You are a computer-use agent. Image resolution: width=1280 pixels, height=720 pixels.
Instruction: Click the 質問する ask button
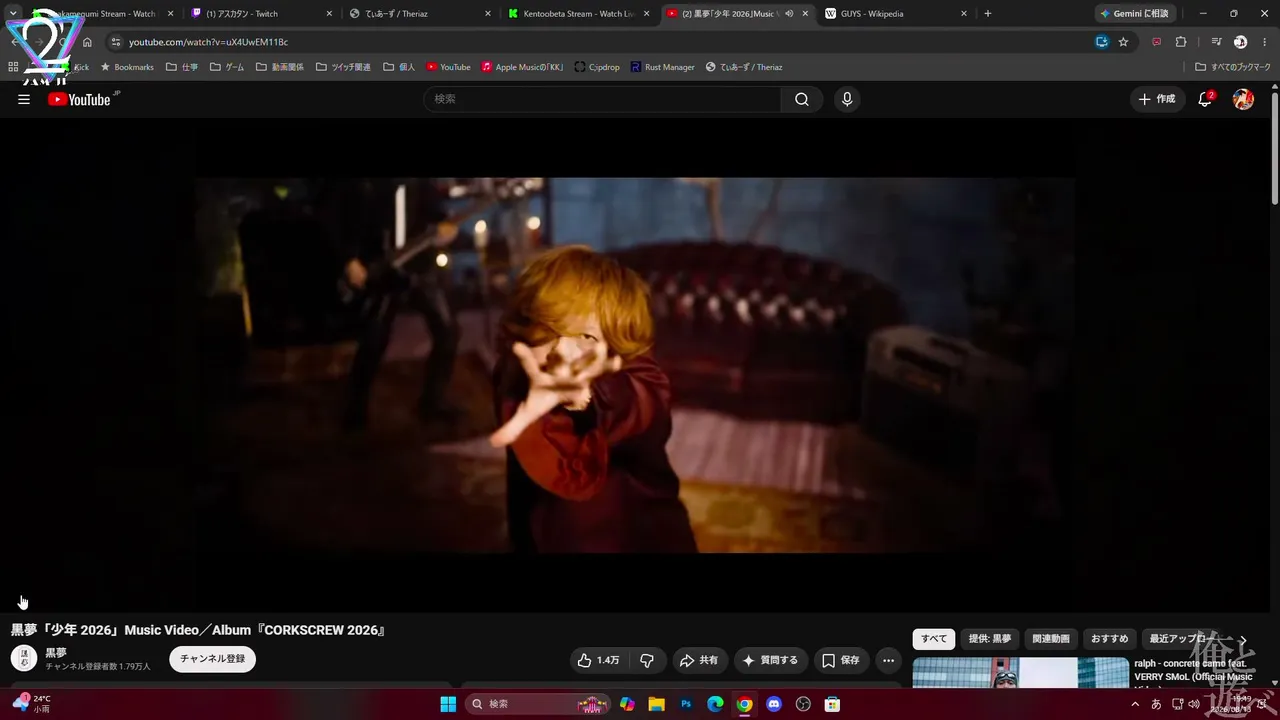(x=770, y=660)
